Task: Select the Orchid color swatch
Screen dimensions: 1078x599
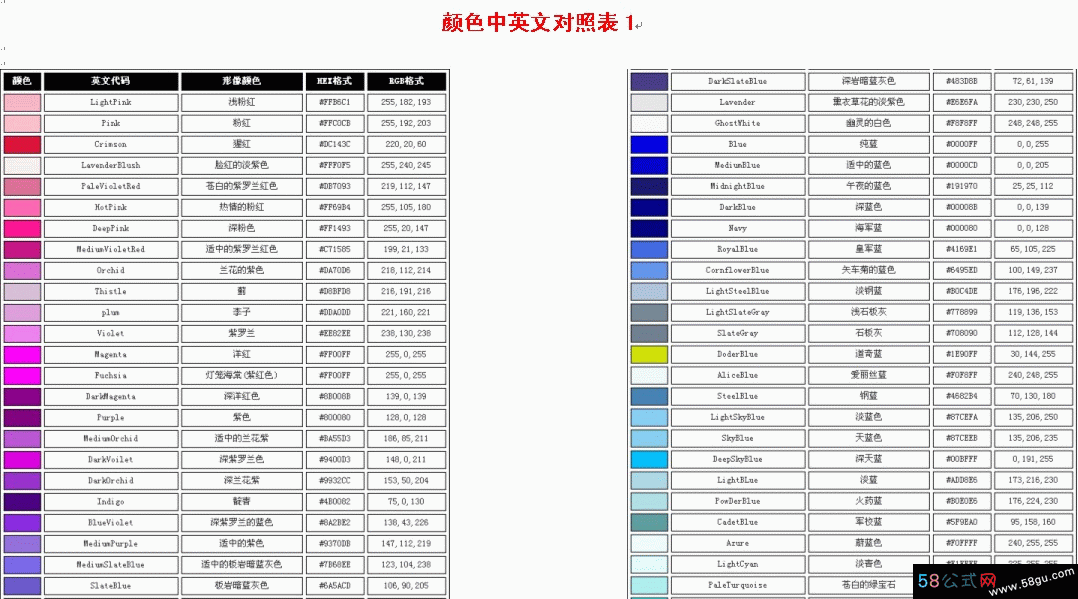Action: (22, 270)
